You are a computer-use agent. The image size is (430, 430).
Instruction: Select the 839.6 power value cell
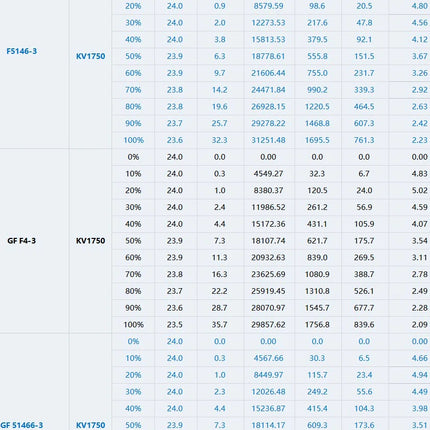pyautogui.click(x=364, y=325)
